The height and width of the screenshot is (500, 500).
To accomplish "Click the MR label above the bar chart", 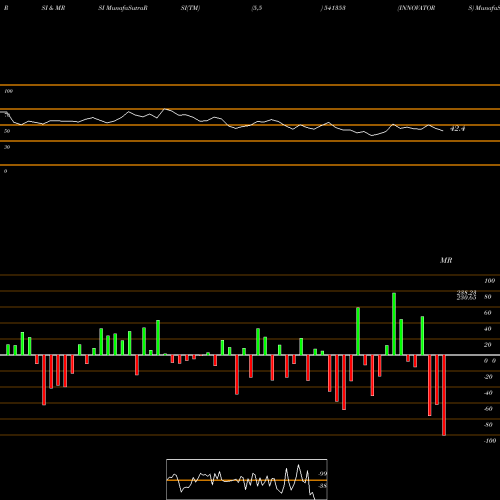I will tap(446, 260).
